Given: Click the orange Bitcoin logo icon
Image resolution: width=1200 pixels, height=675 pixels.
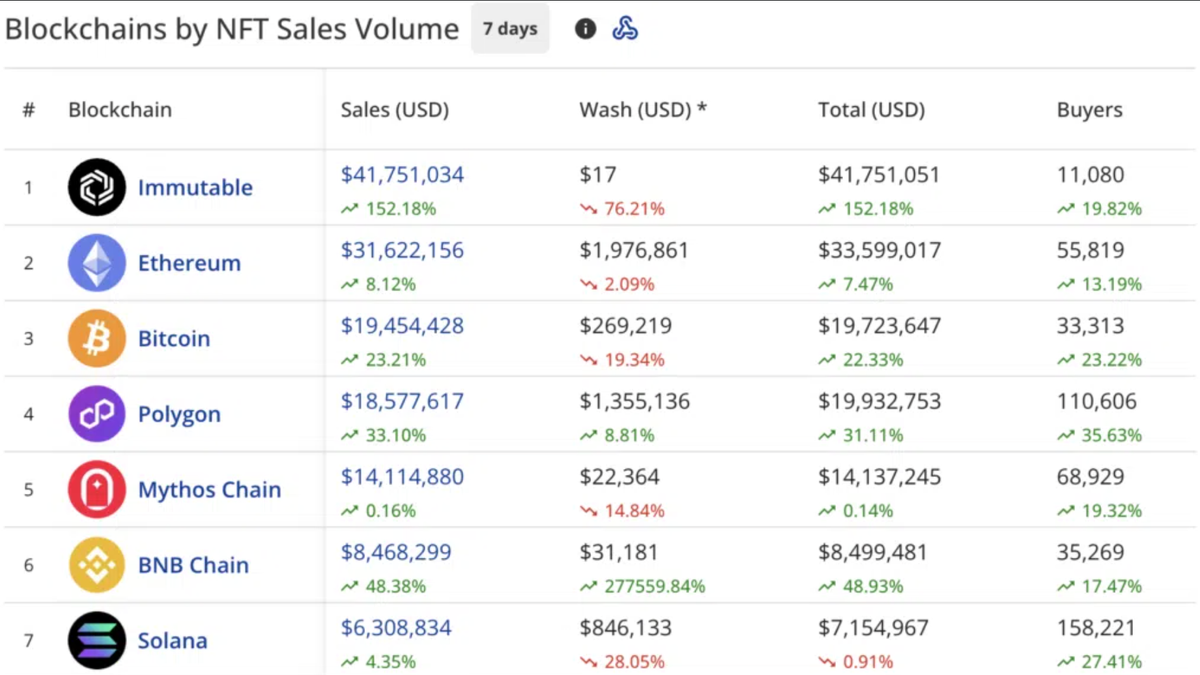Looking at the screenshot, I should 97,338.
